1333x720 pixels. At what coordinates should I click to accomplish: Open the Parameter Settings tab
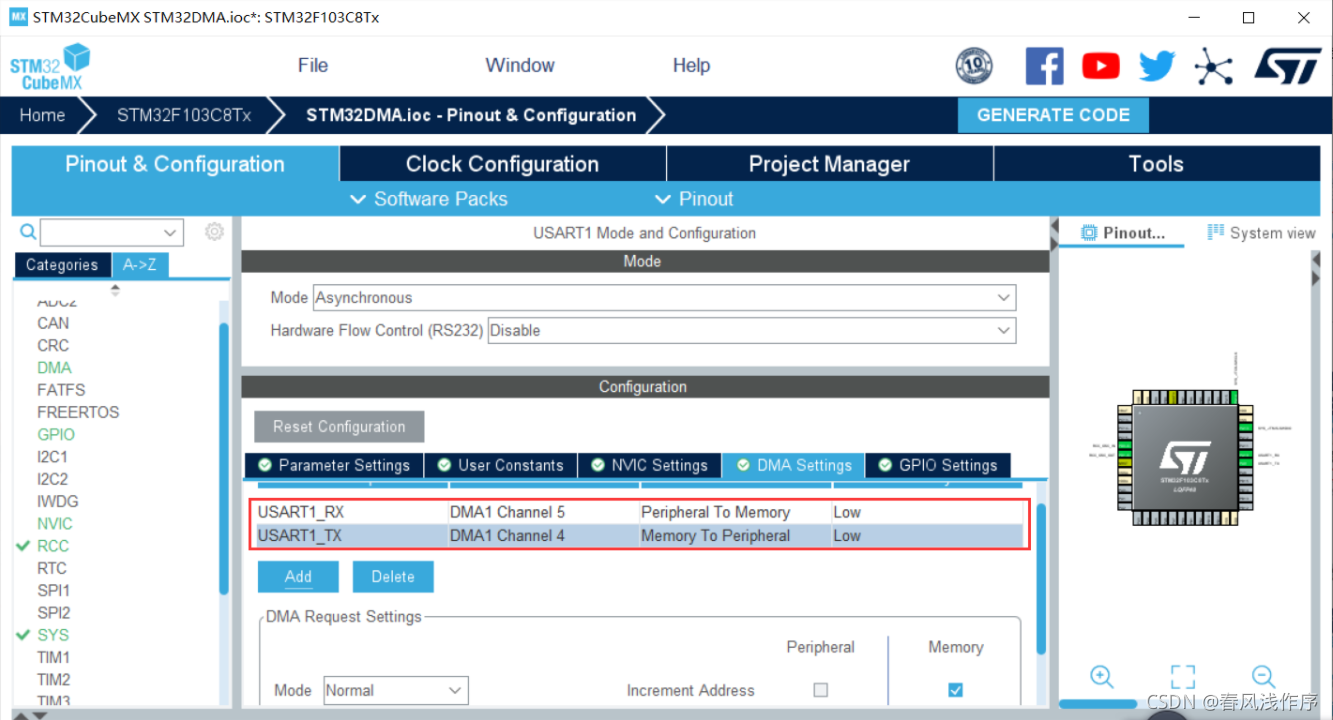coord(334,465)
